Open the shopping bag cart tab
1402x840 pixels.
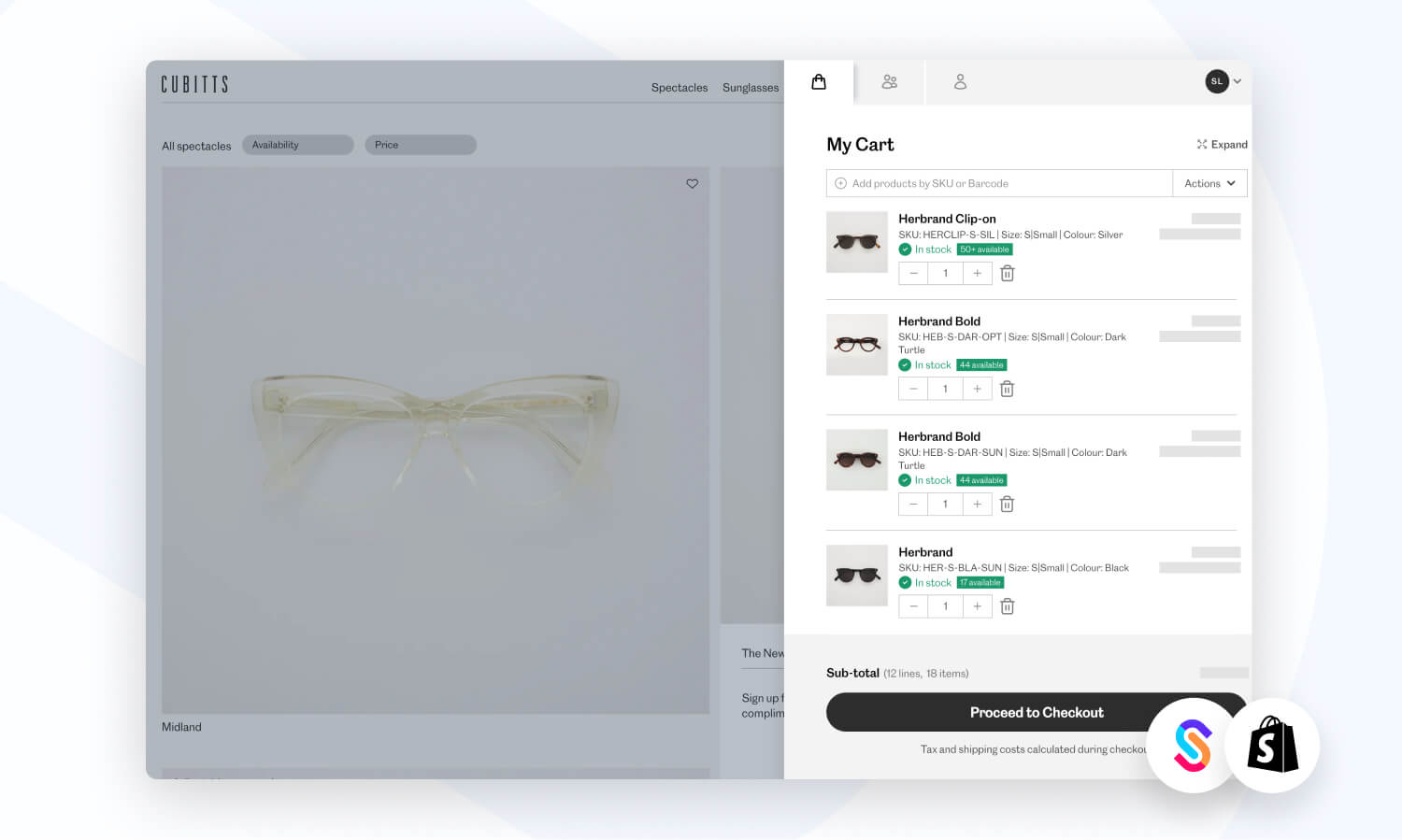(819, 82)
